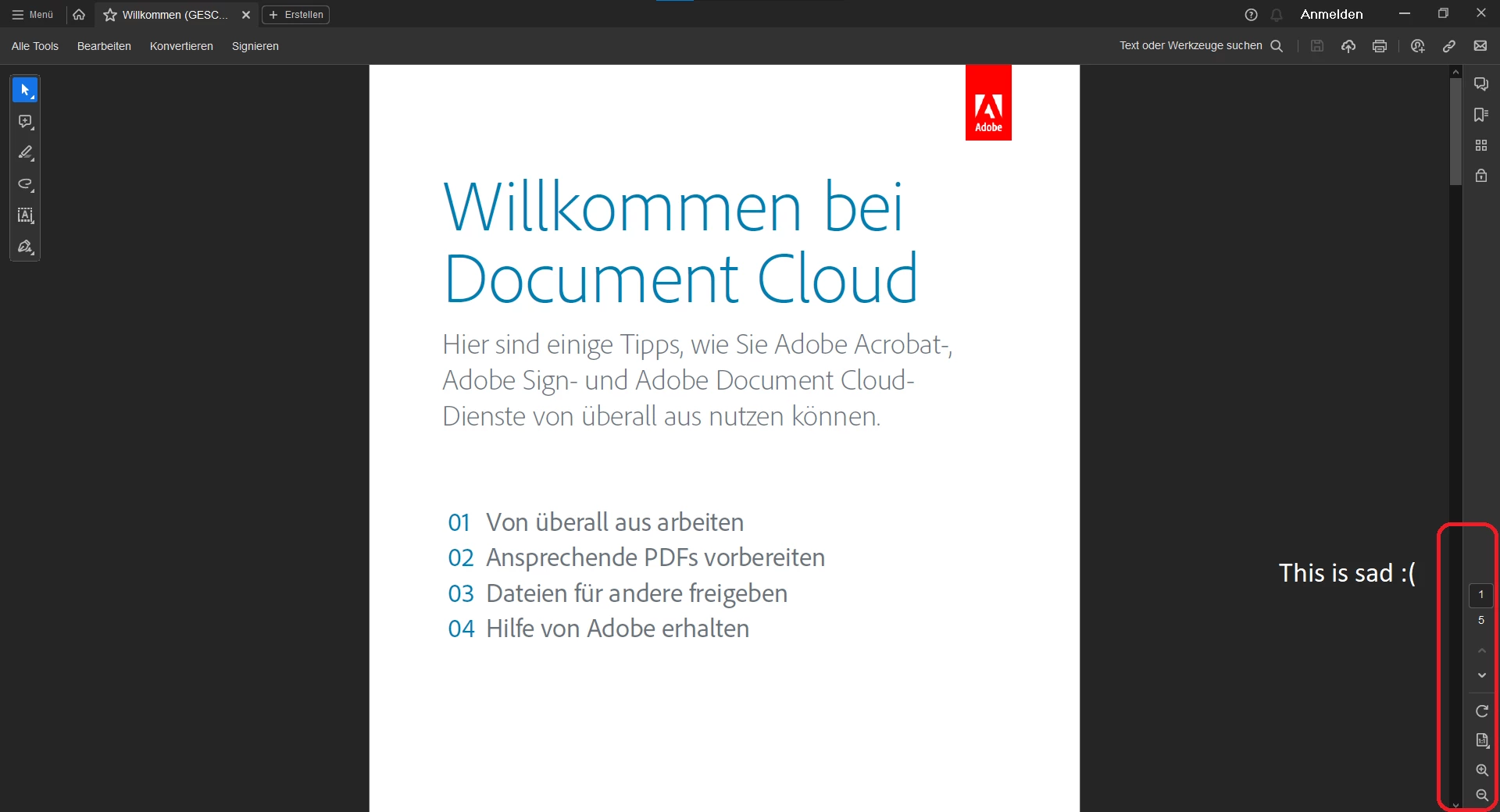The image size is (1500, 812).
Task: Click the 'Willkommen bei Document Cloud' heading
Action: tap(680, 243)
